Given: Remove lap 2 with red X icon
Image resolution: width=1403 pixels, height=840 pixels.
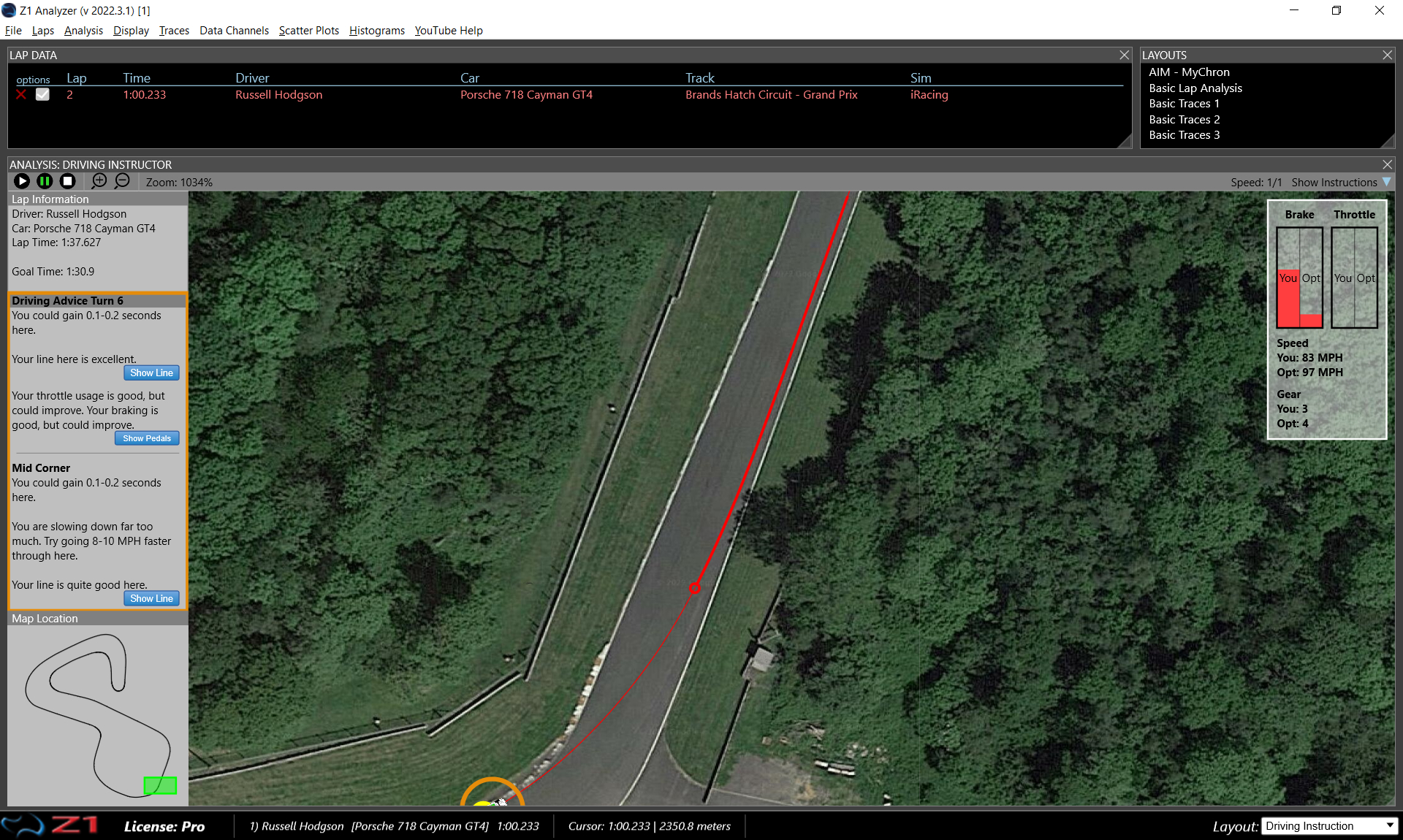Looking at the screenshot, I should (21, 95).
